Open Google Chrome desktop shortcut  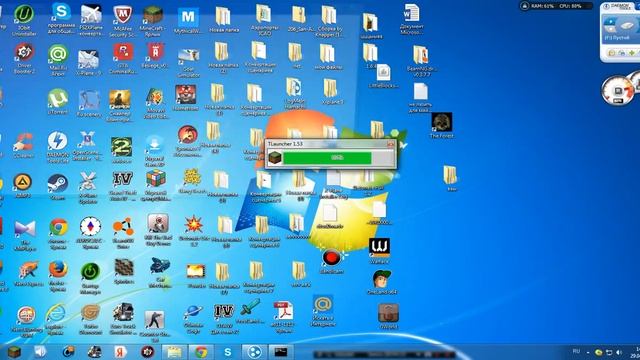point(58,227)
